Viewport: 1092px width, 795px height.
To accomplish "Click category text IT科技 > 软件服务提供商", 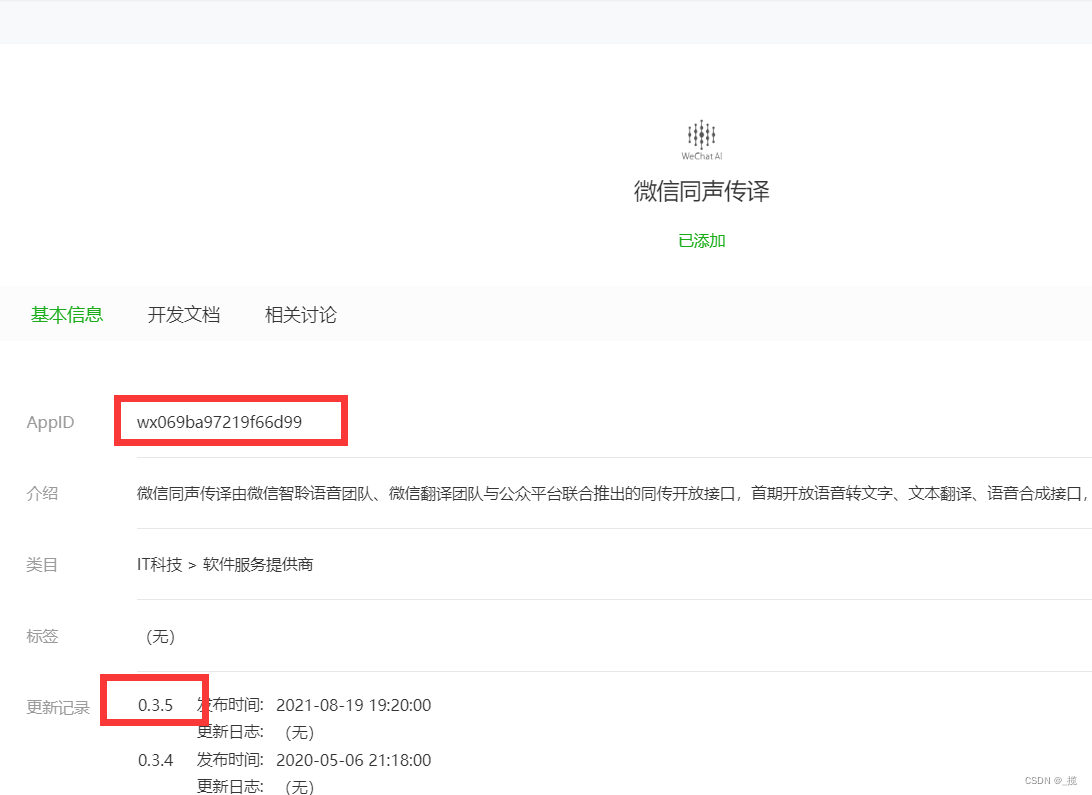I will coord(225,565).
